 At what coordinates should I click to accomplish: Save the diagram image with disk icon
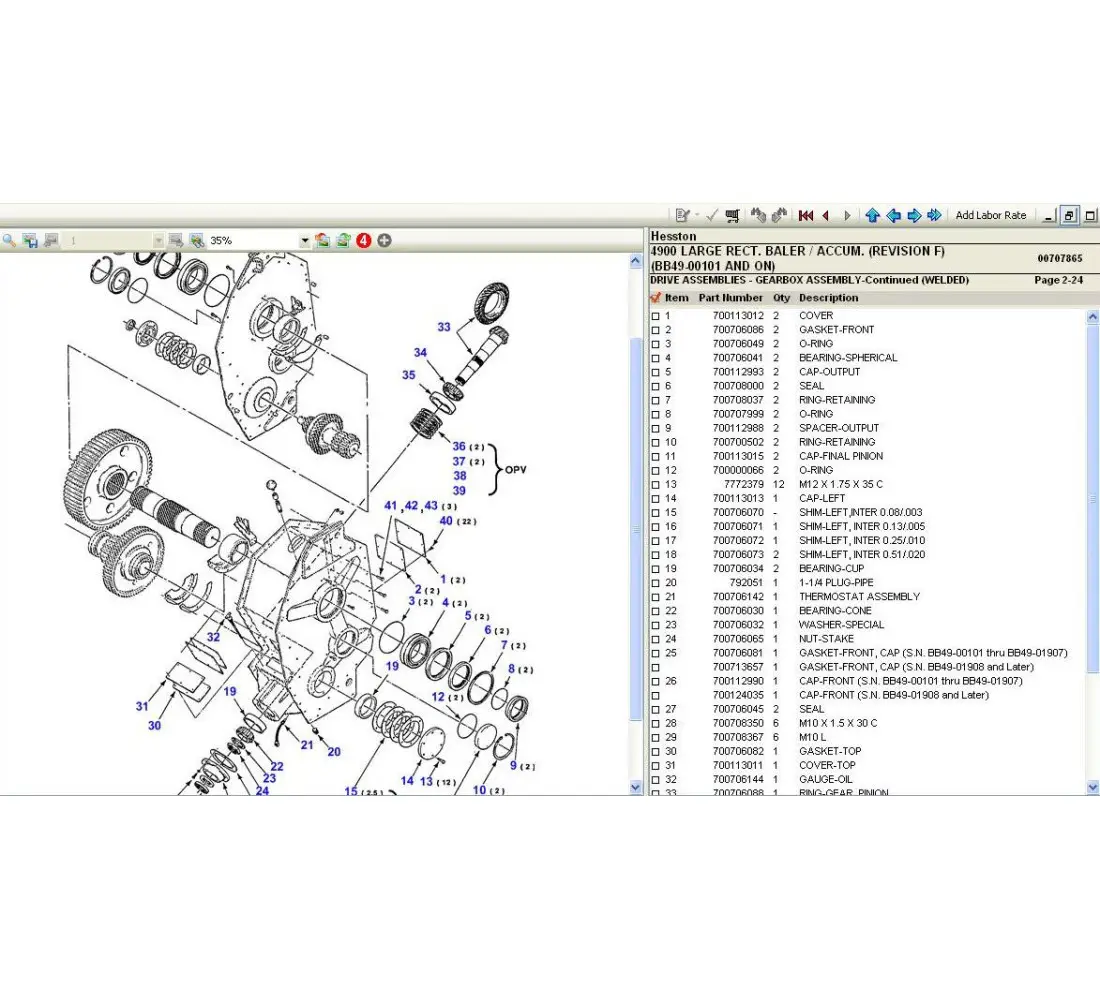coord(30,241)
